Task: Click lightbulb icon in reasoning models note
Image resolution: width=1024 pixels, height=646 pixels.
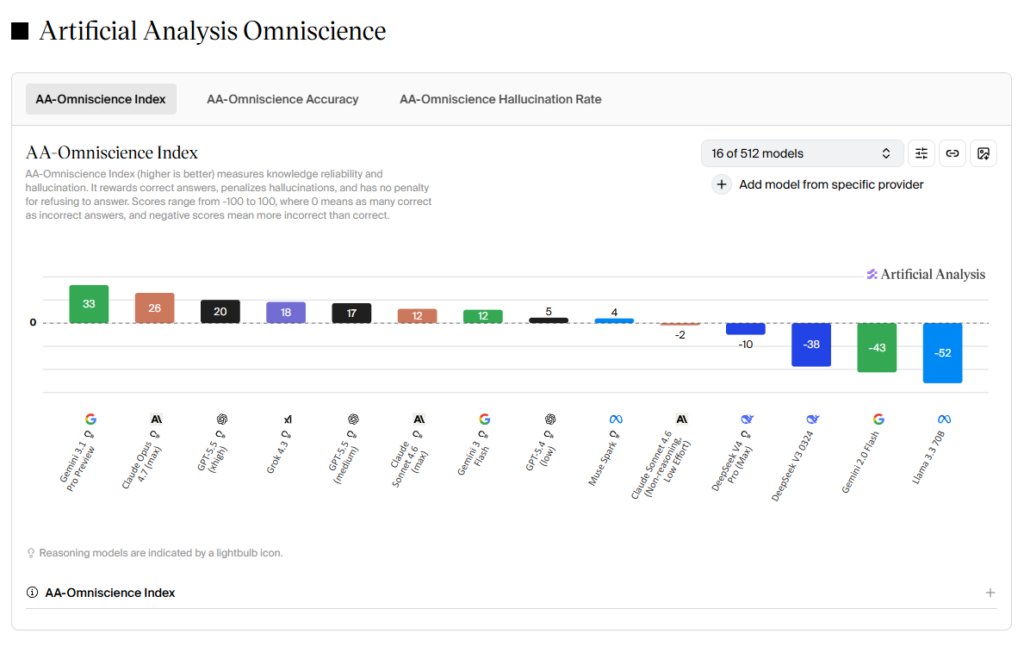Action: click(31, 553)
